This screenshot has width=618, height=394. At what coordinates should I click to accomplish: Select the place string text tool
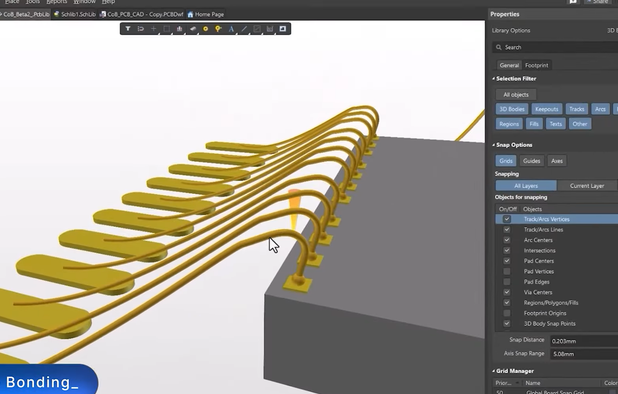pos(231,29)
